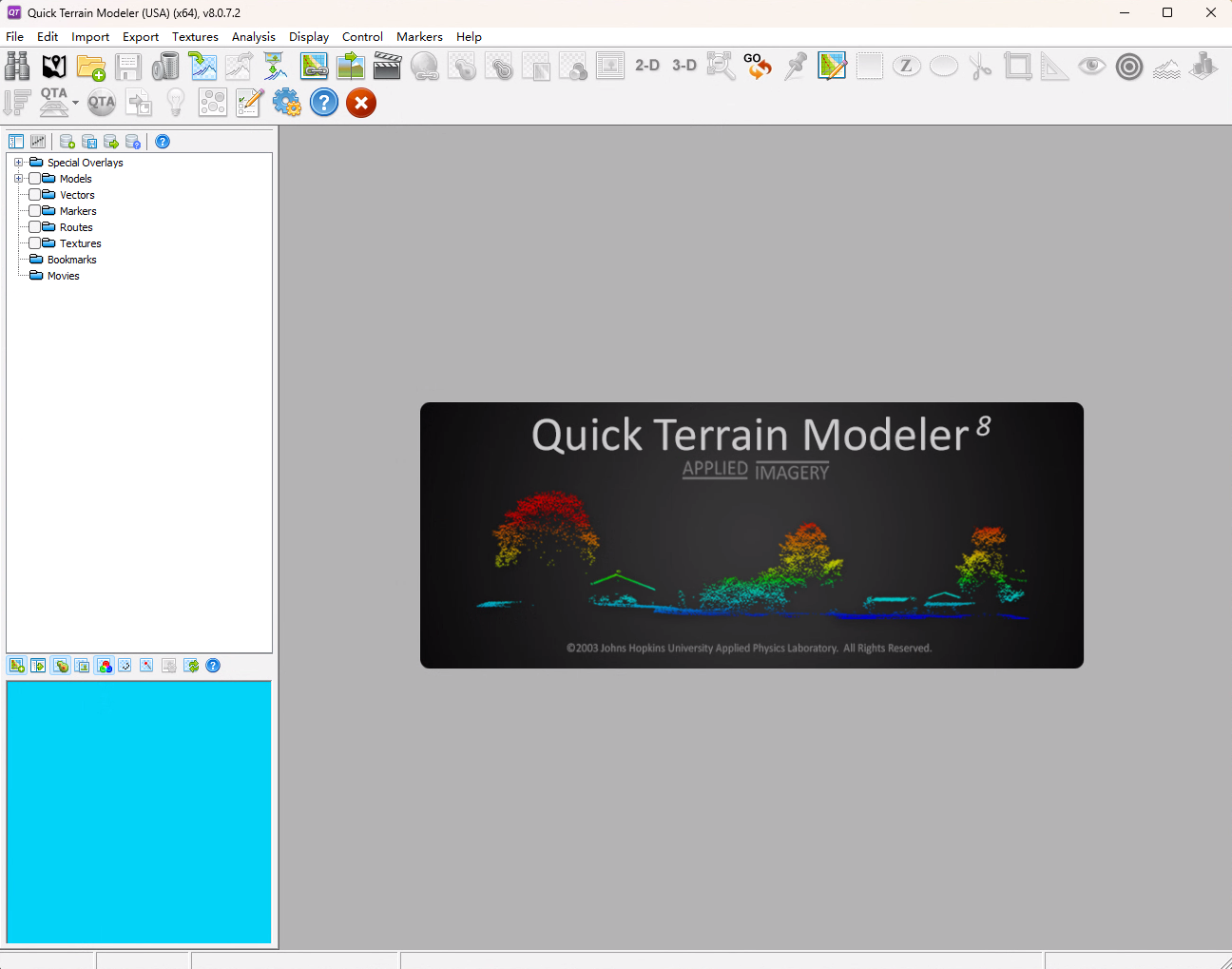Click the lower panel RGB color icon
This screenshot has width=1232, height=969.
point(105,666)
